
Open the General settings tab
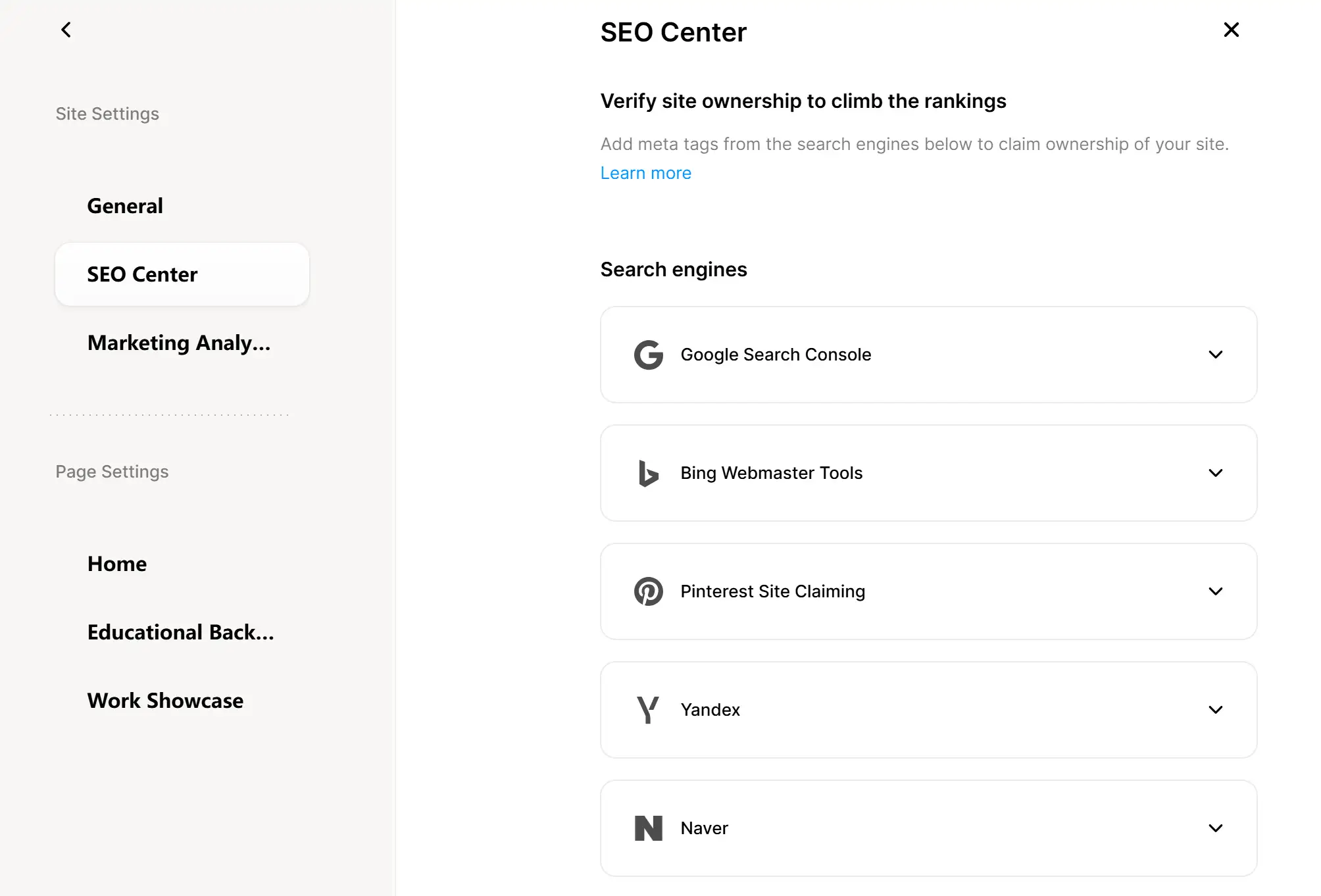pos(125,206)
